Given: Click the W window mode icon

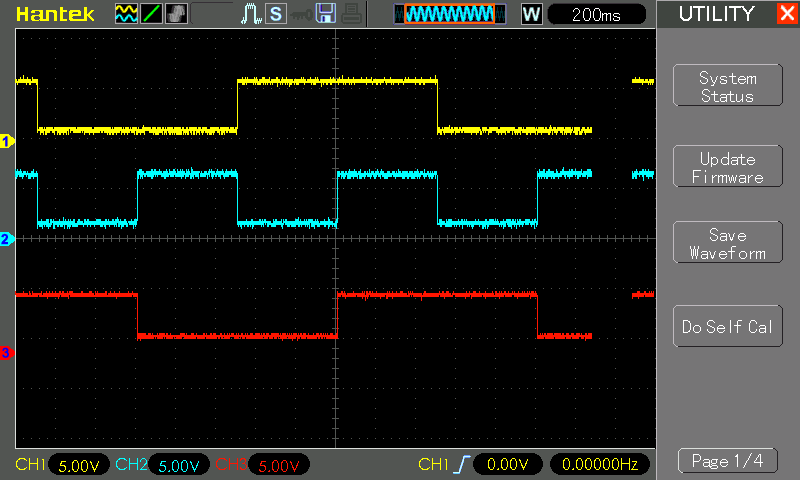Looking at the screenshot, I should [x=531, y=14].
